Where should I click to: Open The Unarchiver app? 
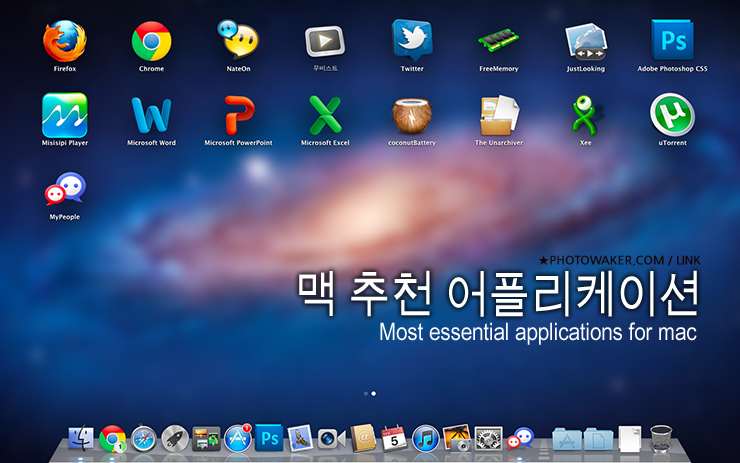pyautogui.click(x=499, y=115)
